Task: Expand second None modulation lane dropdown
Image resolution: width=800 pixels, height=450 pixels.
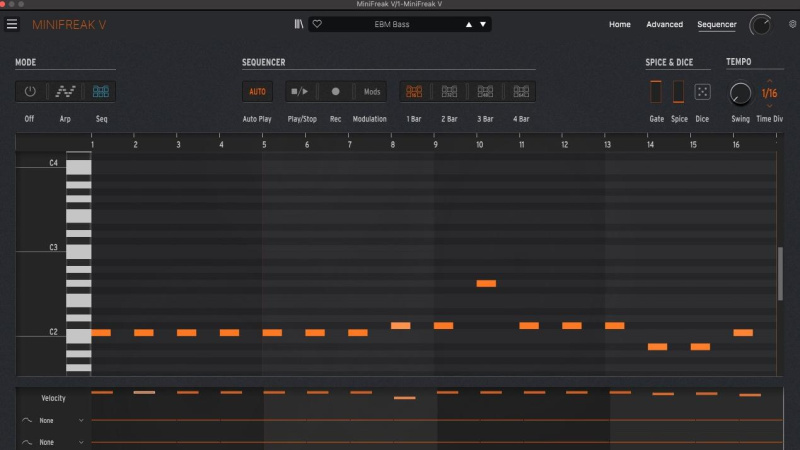Action: point(81,442)
